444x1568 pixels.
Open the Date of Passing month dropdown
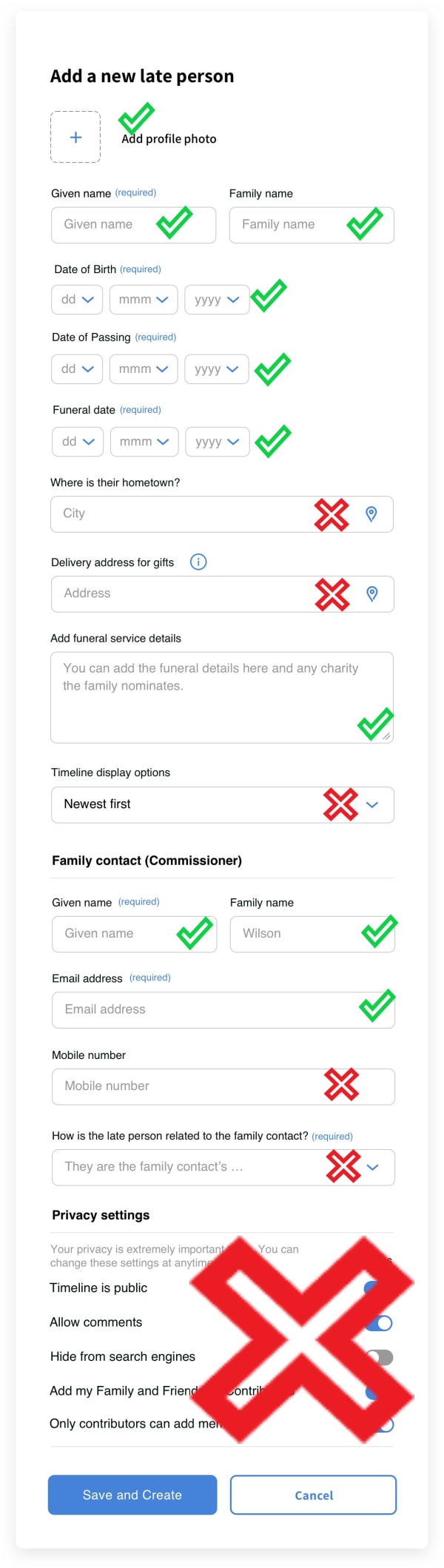point(144,369)
